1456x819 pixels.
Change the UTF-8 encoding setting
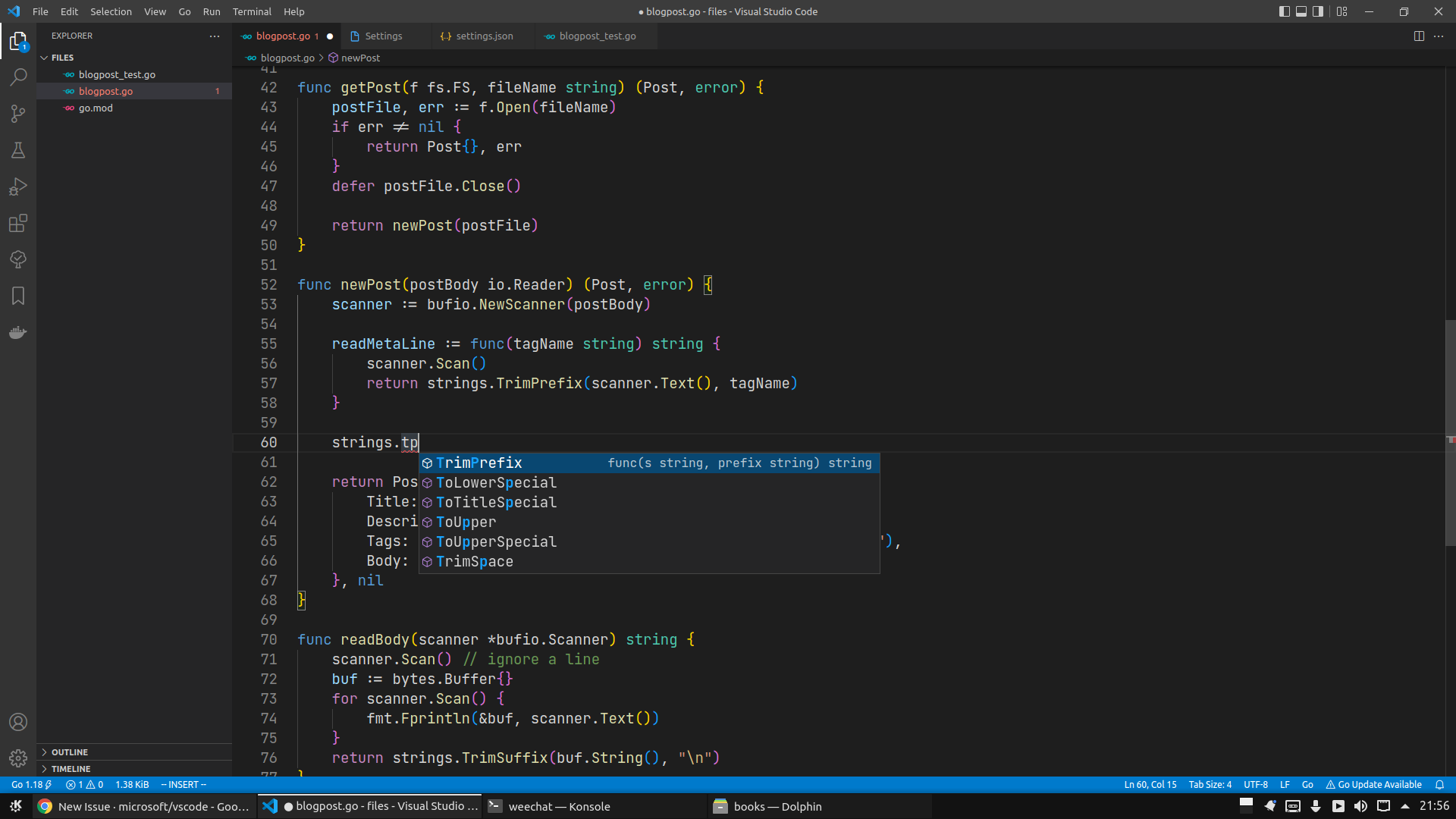click(1256, 785)
